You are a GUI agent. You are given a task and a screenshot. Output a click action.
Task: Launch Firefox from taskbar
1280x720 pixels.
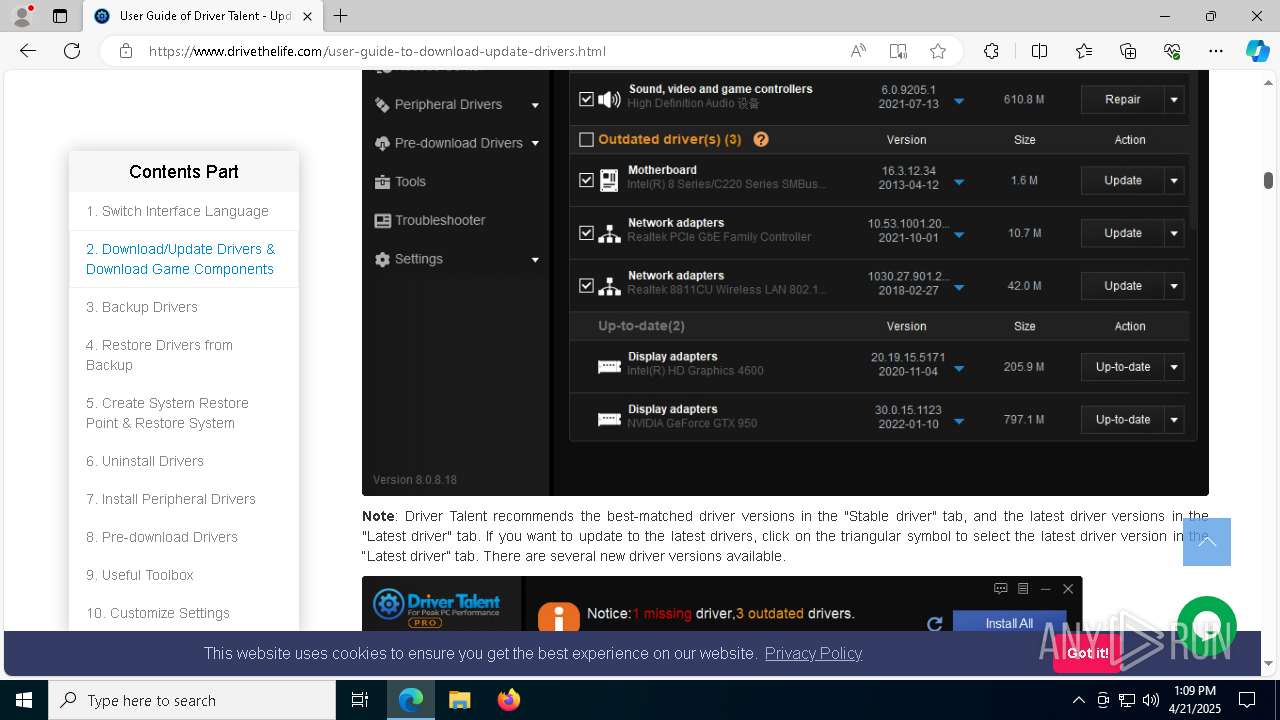coord(508,700)
